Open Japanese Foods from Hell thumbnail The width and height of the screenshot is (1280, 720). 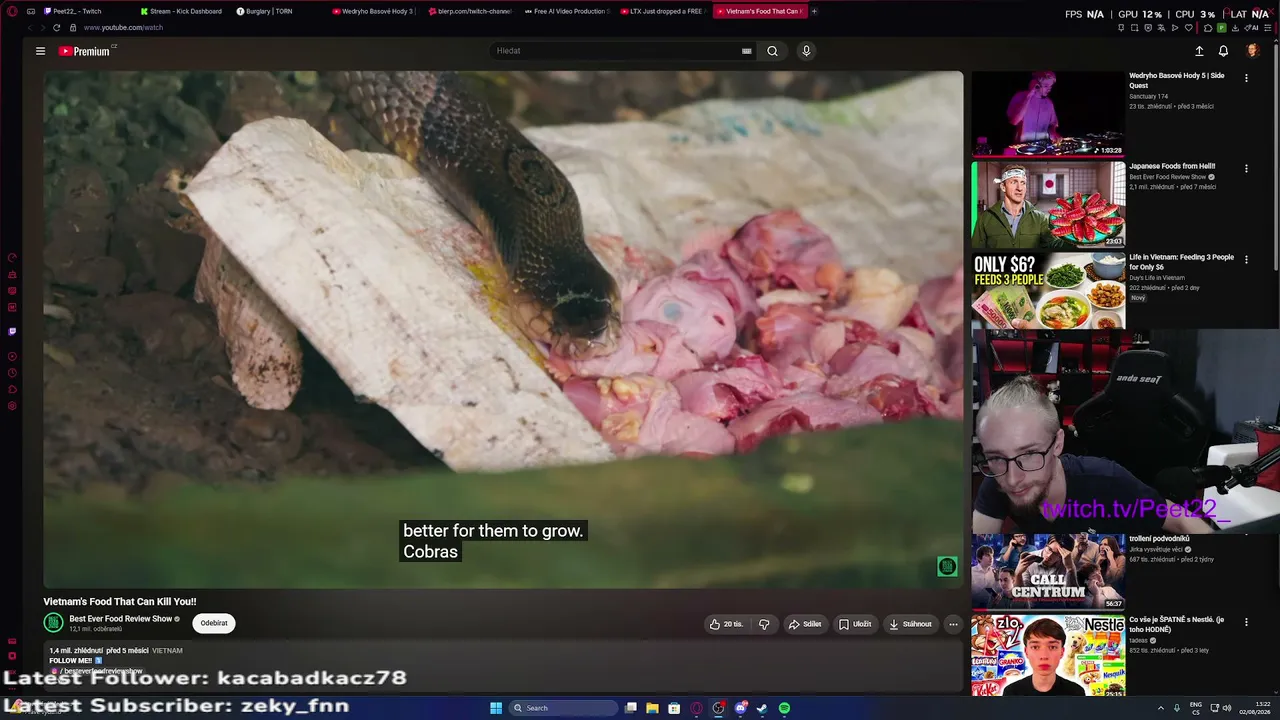(1048, 205)
